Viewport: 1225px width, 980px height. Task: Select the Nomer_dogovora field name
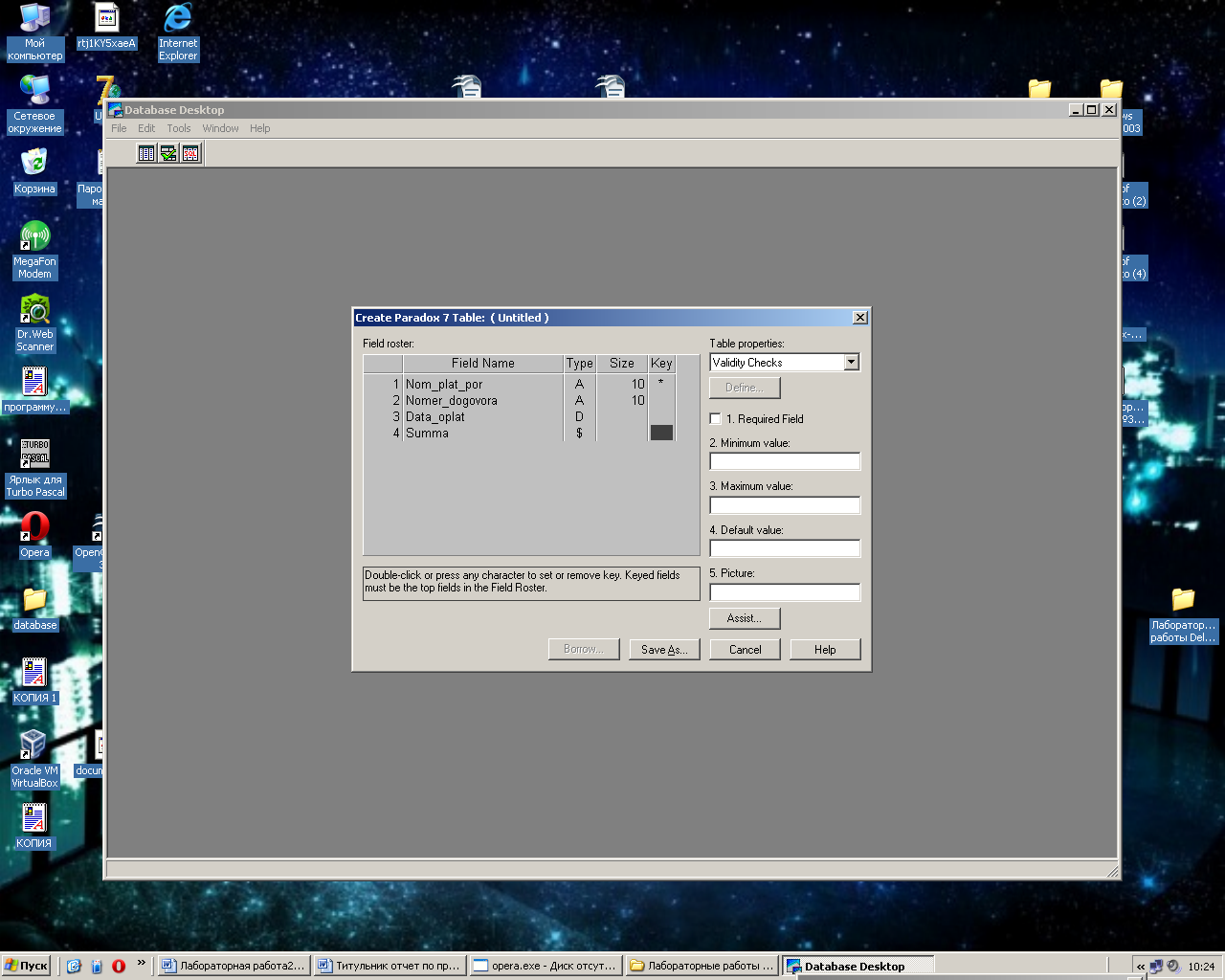pos(452,400)
